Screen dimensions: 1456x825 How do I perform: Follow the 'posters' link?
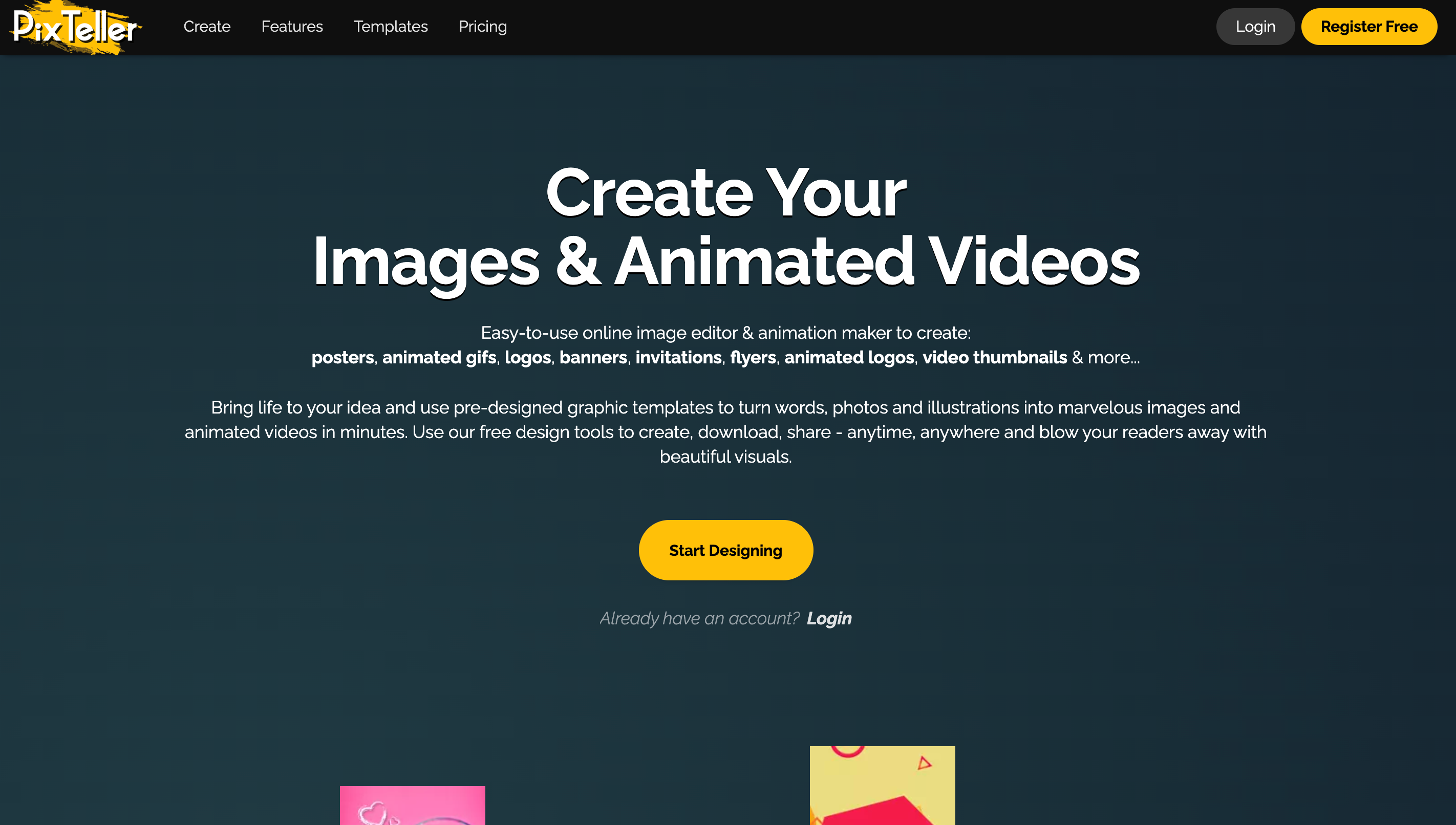point(342,358)
